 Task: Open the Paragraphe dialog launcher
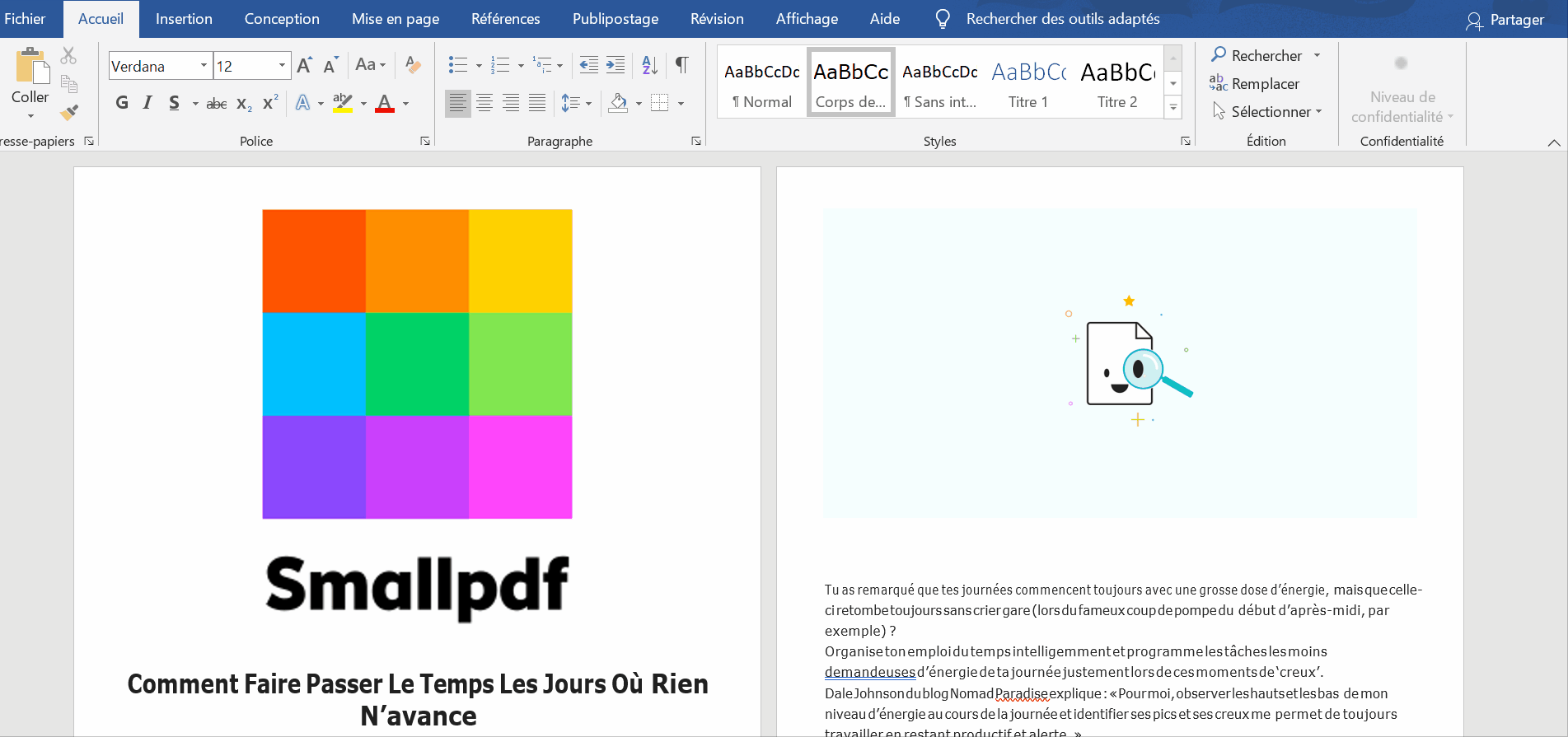tap(696, 141)
